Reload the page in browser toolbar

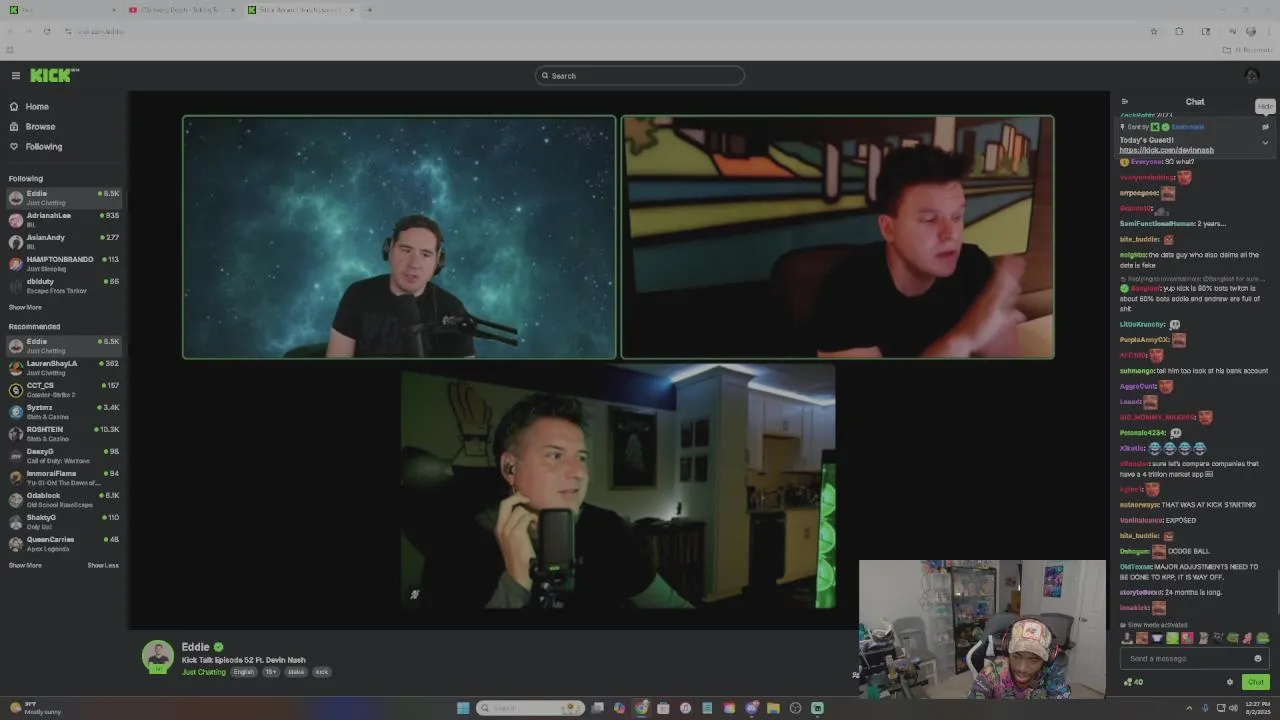[47, 32]
